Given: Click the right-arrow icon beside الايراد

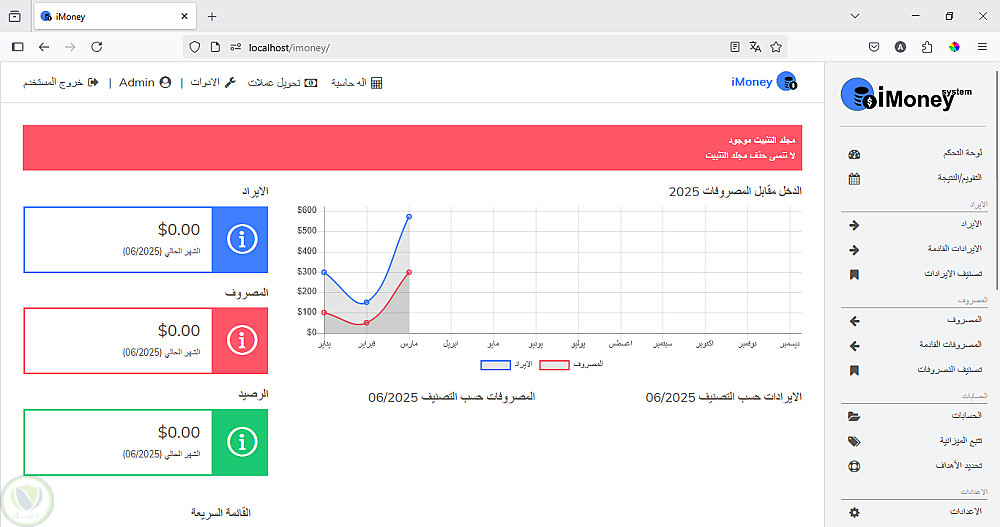Looking at the screenshot, I should (x=854, y=225).
